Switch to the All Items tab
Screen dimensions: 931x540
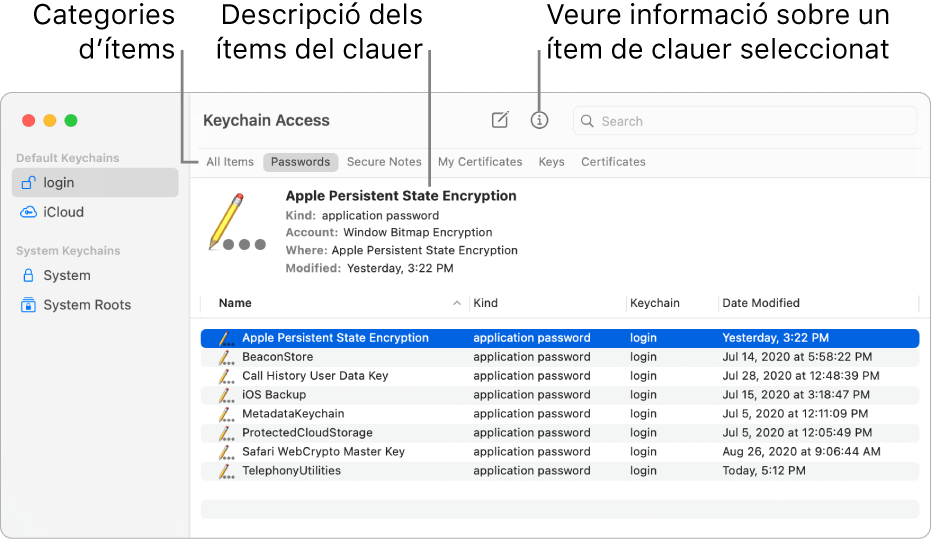[x=230, y=162]
